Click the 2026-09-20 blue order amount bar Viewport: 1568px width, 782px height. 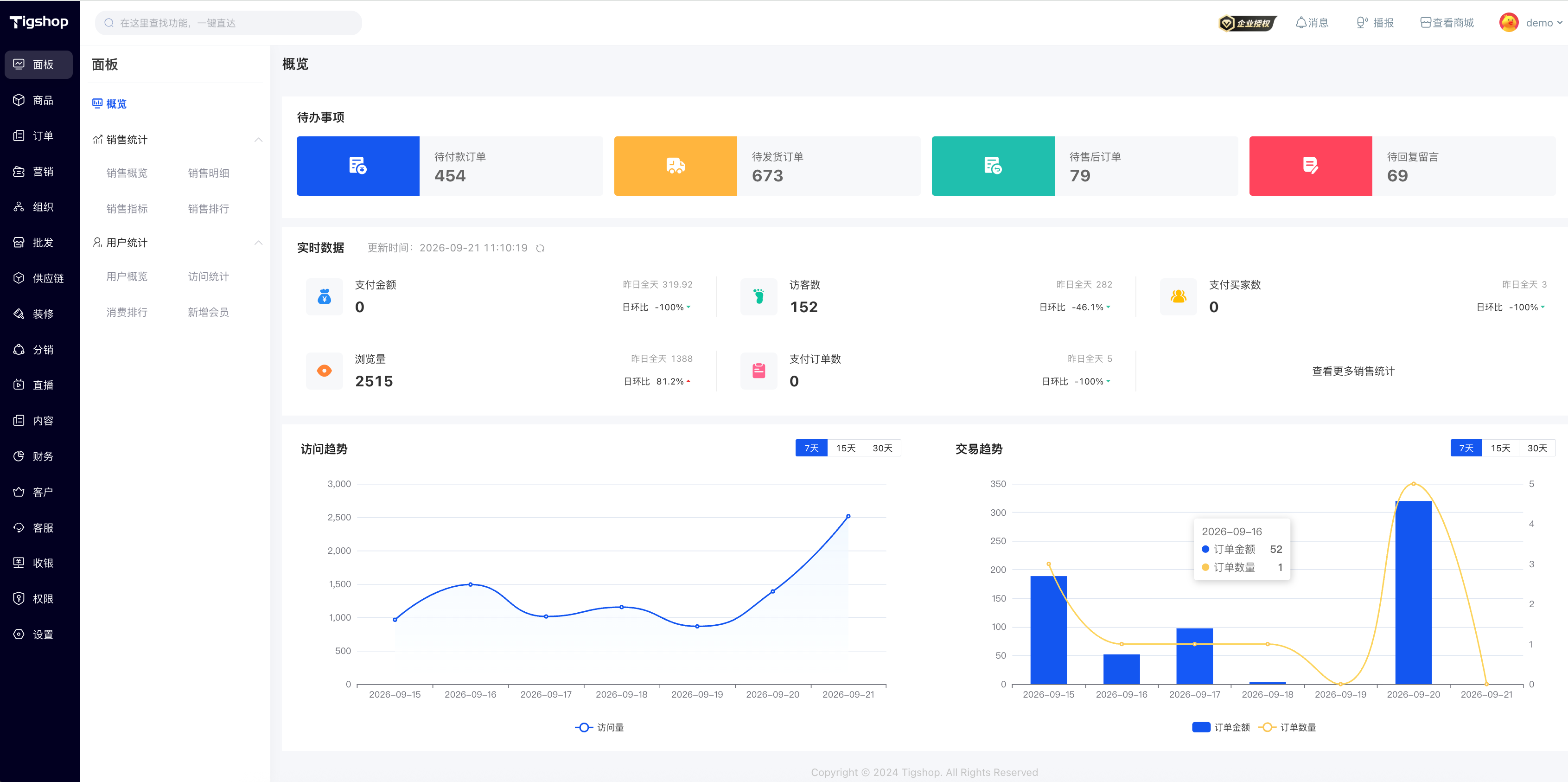point(1414,593)
